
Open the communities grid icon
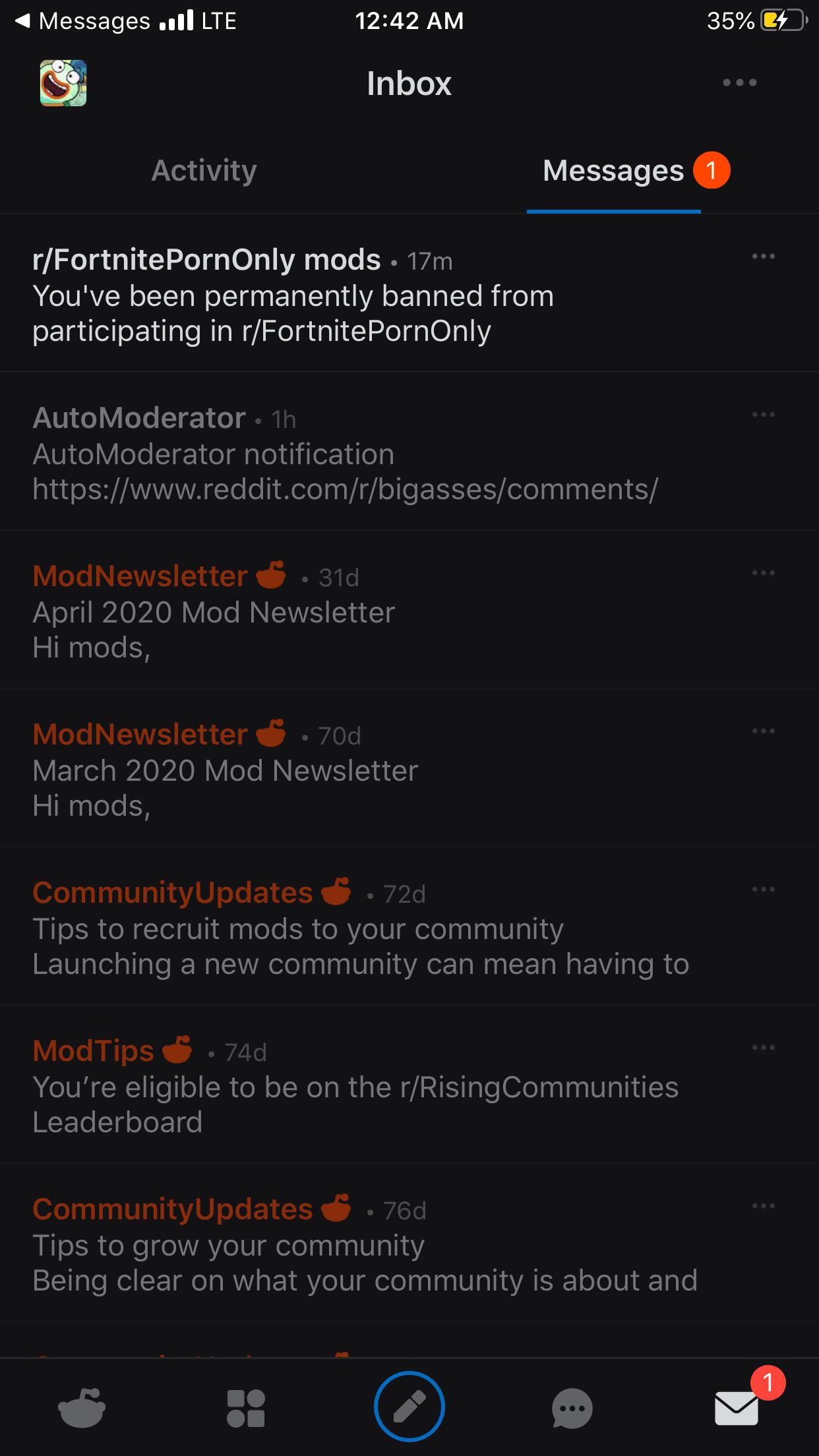(x=245, y=1409)
